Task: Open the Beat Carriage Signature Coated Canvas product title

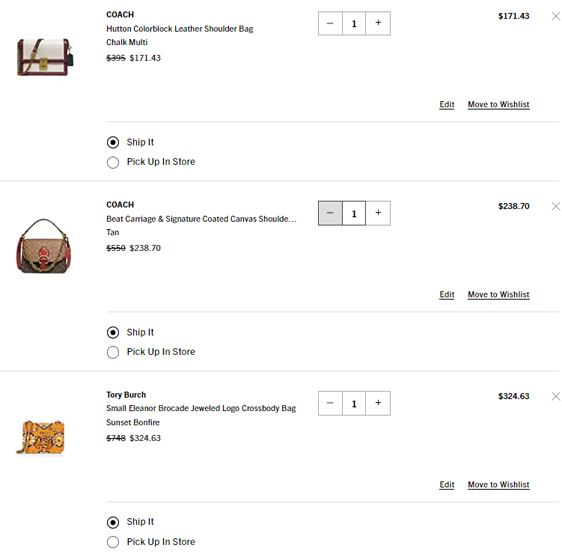Action: click(x=201, y=219)
